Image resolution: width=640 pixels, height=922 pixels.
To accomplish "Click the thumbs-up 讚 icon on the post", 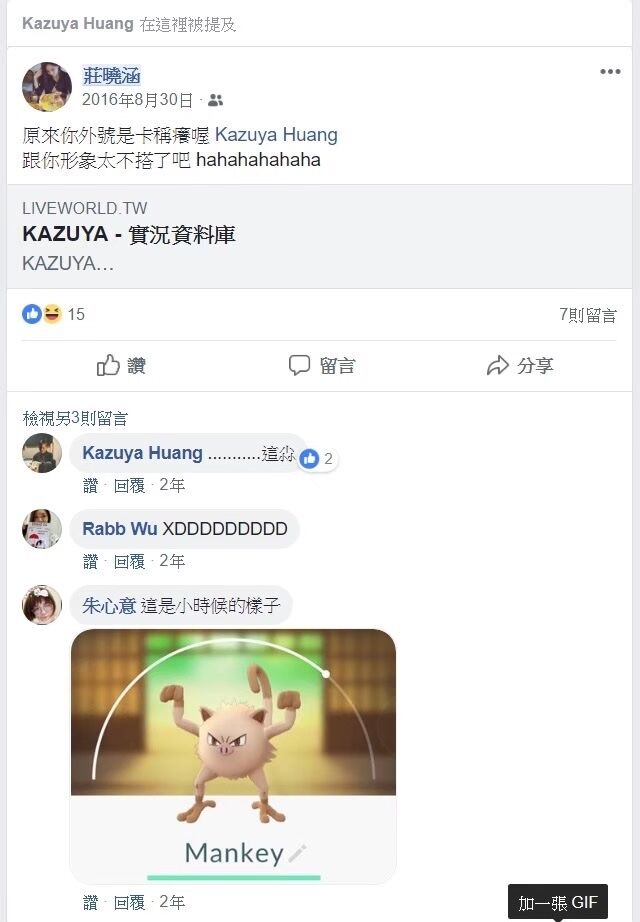I will click(108, 365).
